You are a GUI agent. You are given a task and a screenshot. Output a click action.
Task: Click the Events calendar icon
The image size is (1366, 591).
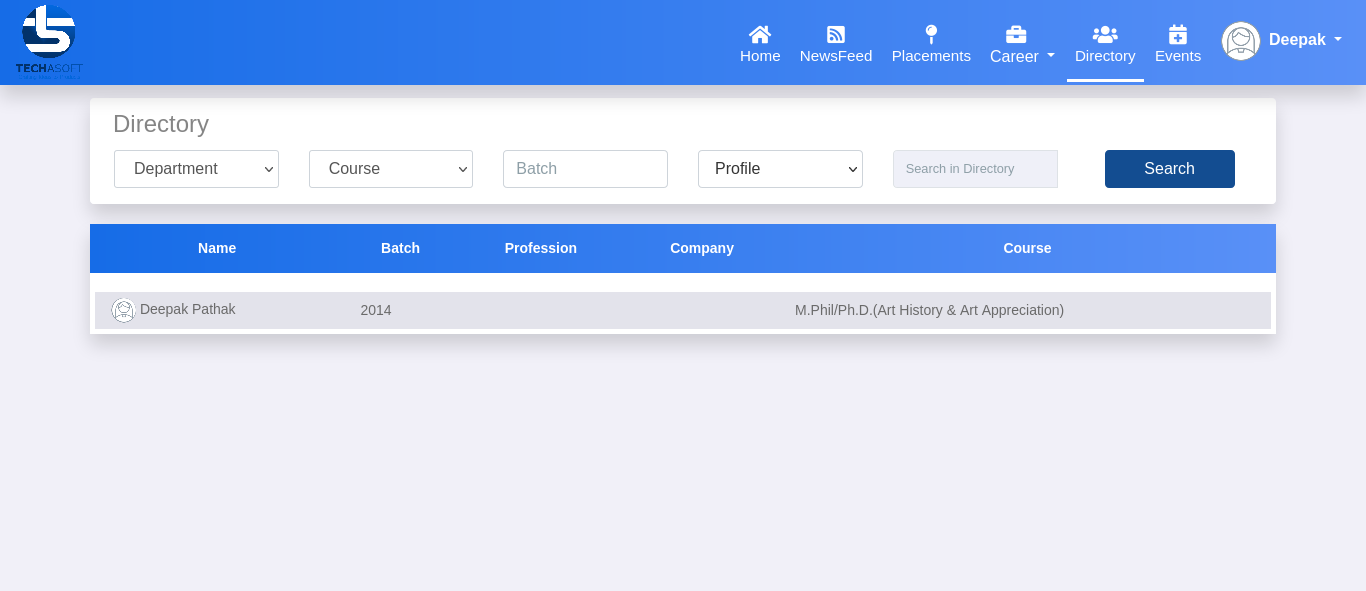(1178, 34)
